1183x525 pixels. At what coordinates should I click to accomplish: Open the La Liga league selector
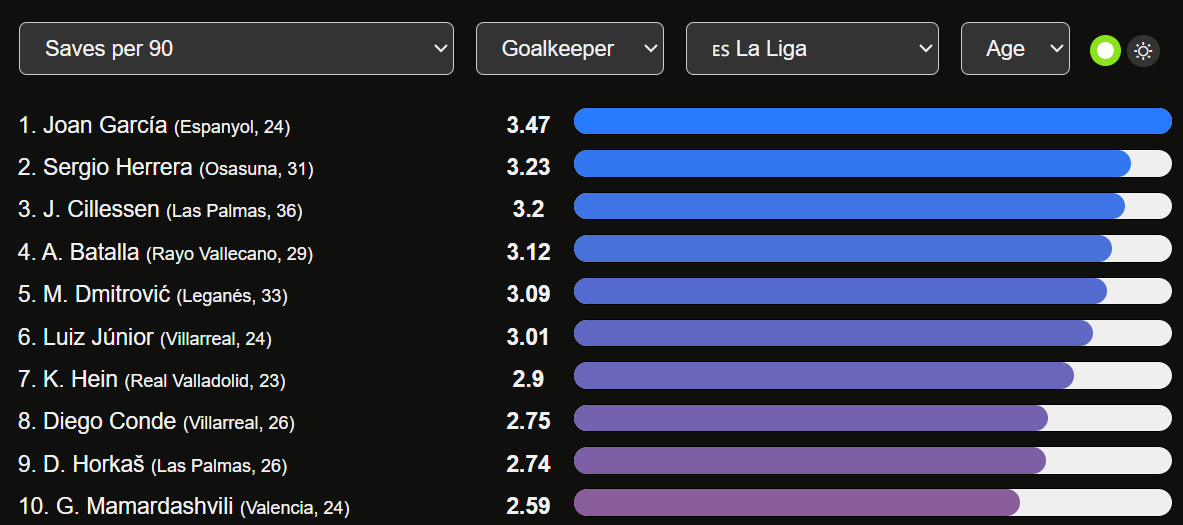(812, 48)
